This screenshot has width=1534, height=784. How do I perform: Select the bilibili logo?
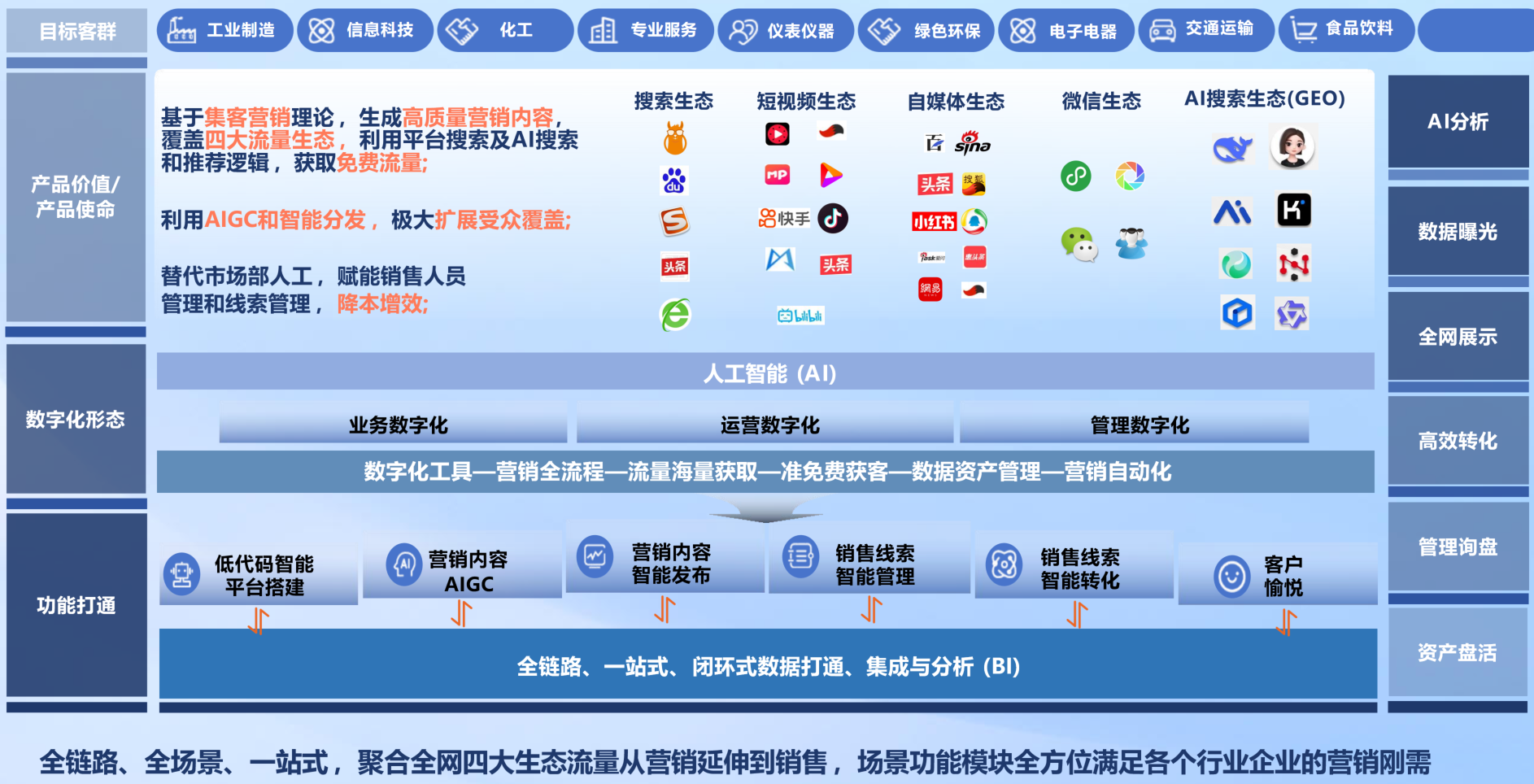800,316
